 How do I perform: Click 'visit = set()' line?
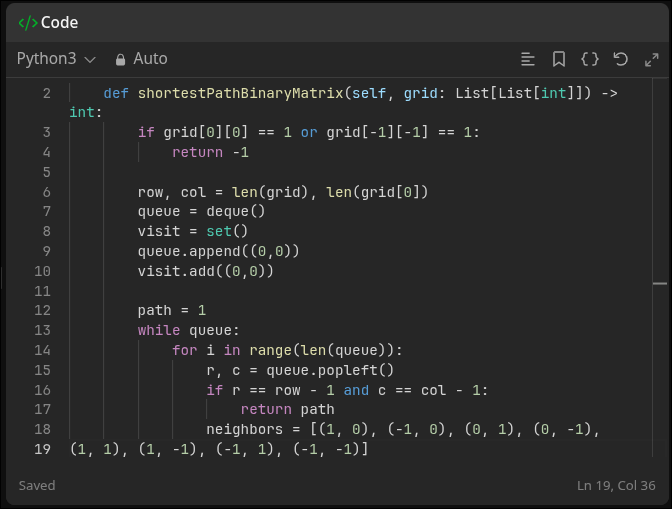click(193, 231)
